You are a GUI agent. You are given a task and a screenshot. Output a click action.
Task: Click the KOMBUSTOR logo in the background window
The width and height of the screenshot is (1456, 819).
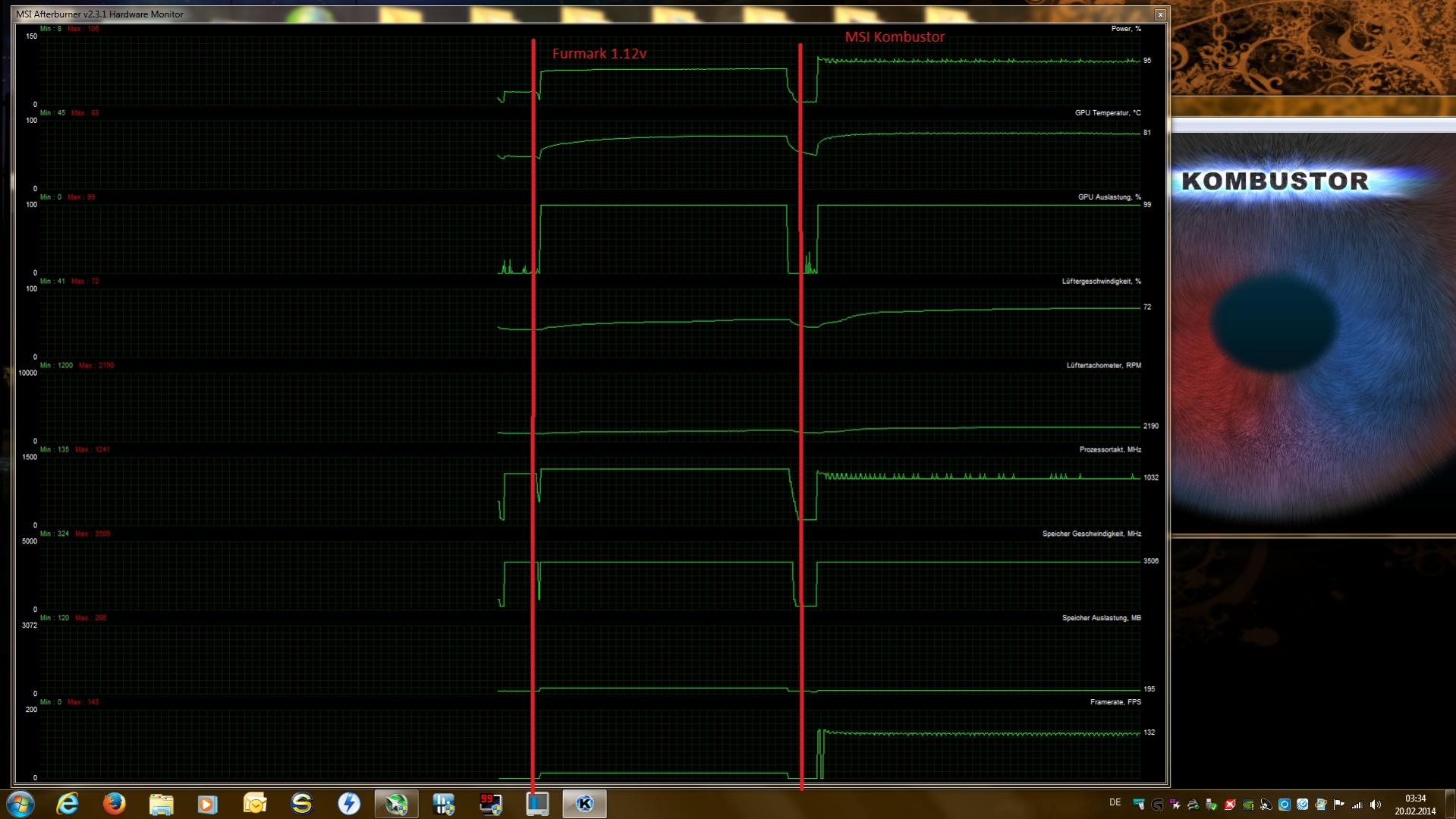(x=1275, y=181)
